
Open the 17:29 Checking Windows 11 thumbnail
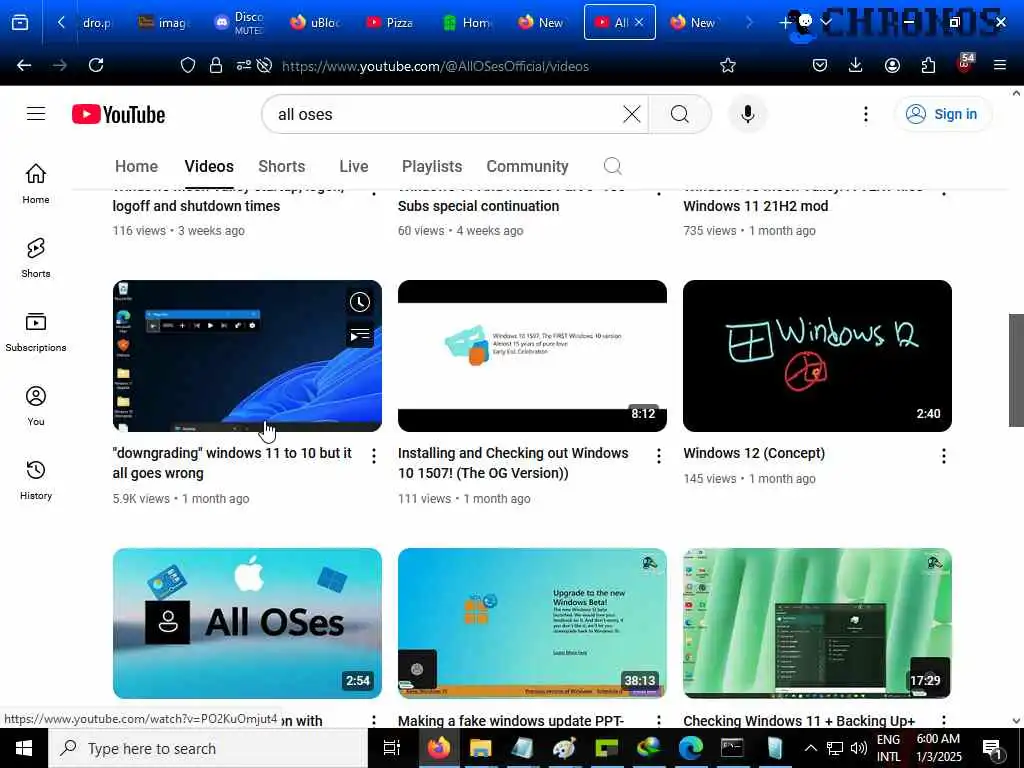coord(817,624)
